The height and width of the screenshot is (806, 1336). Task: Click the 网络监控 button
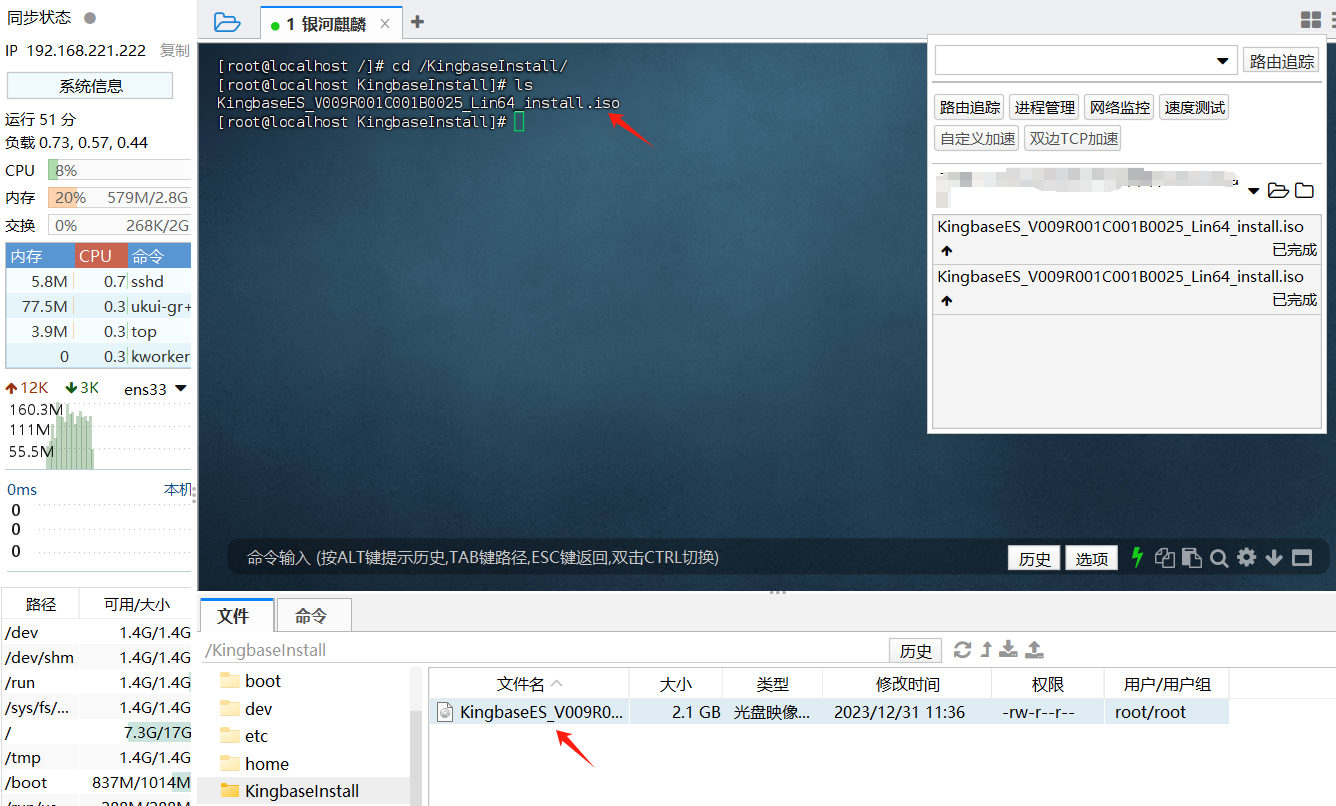[1119, 108]
